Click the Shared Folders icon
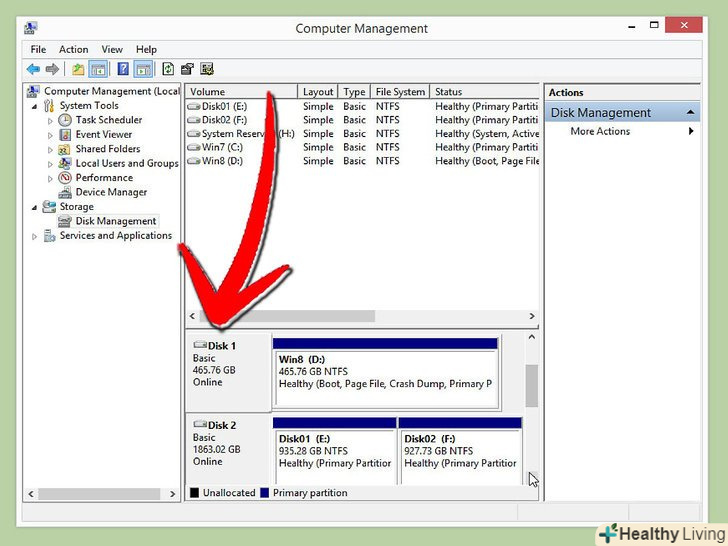The image size is (728, 546). pyautogui.click(x=64, y=150)
